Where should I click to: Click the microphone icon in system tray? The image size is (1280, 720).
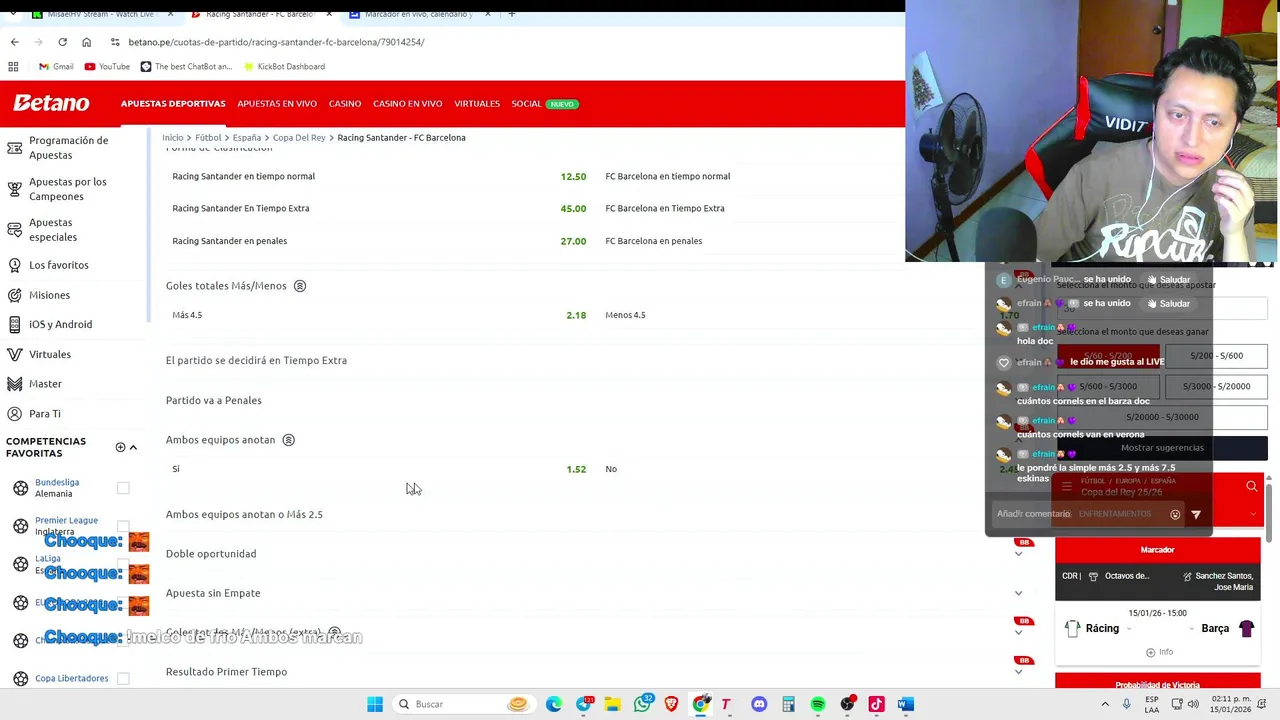(1126, 704)
